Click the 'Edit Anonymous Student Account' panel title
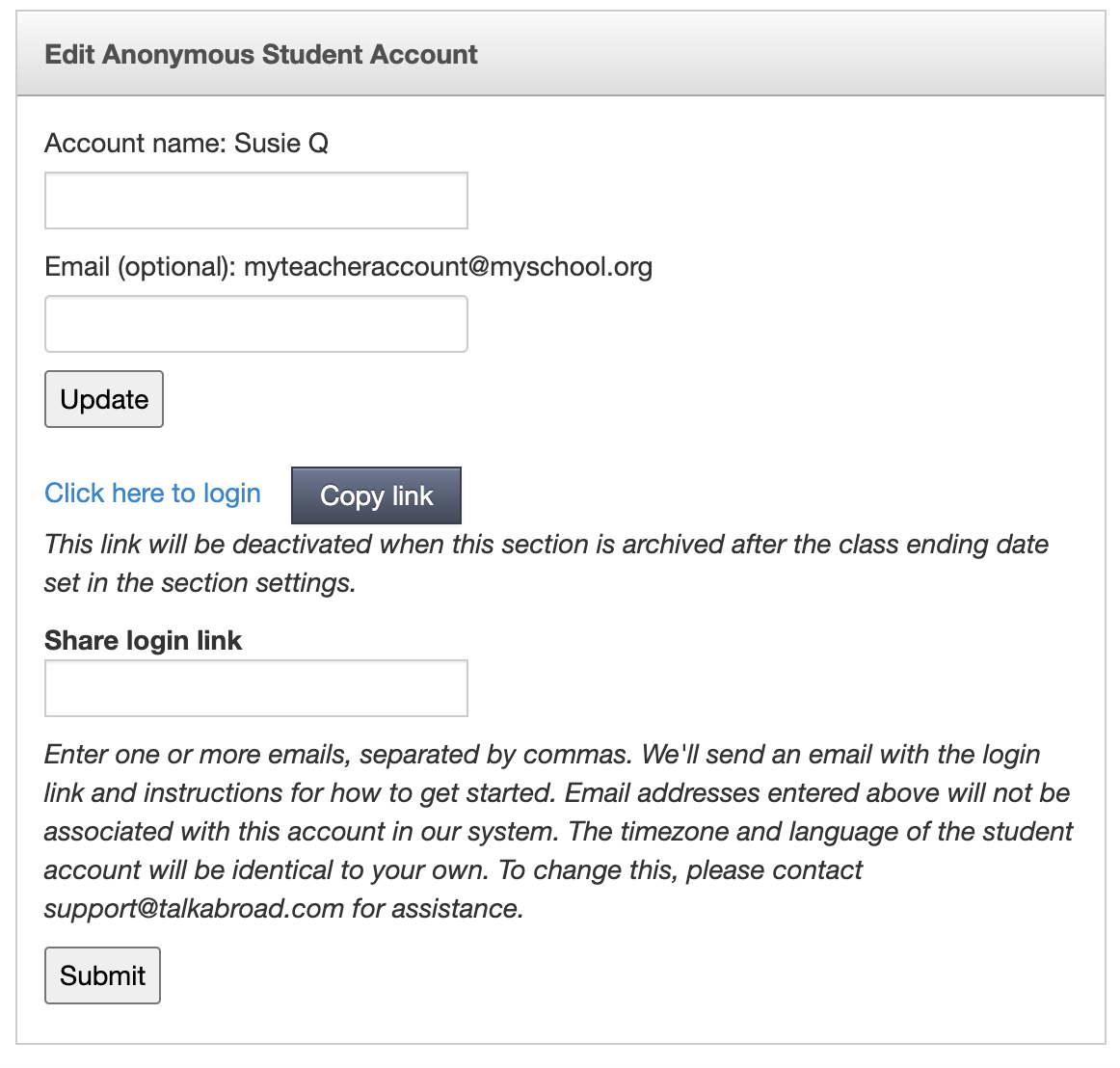This screenshot has width=1120, height=1068. (x=261, y=54)
